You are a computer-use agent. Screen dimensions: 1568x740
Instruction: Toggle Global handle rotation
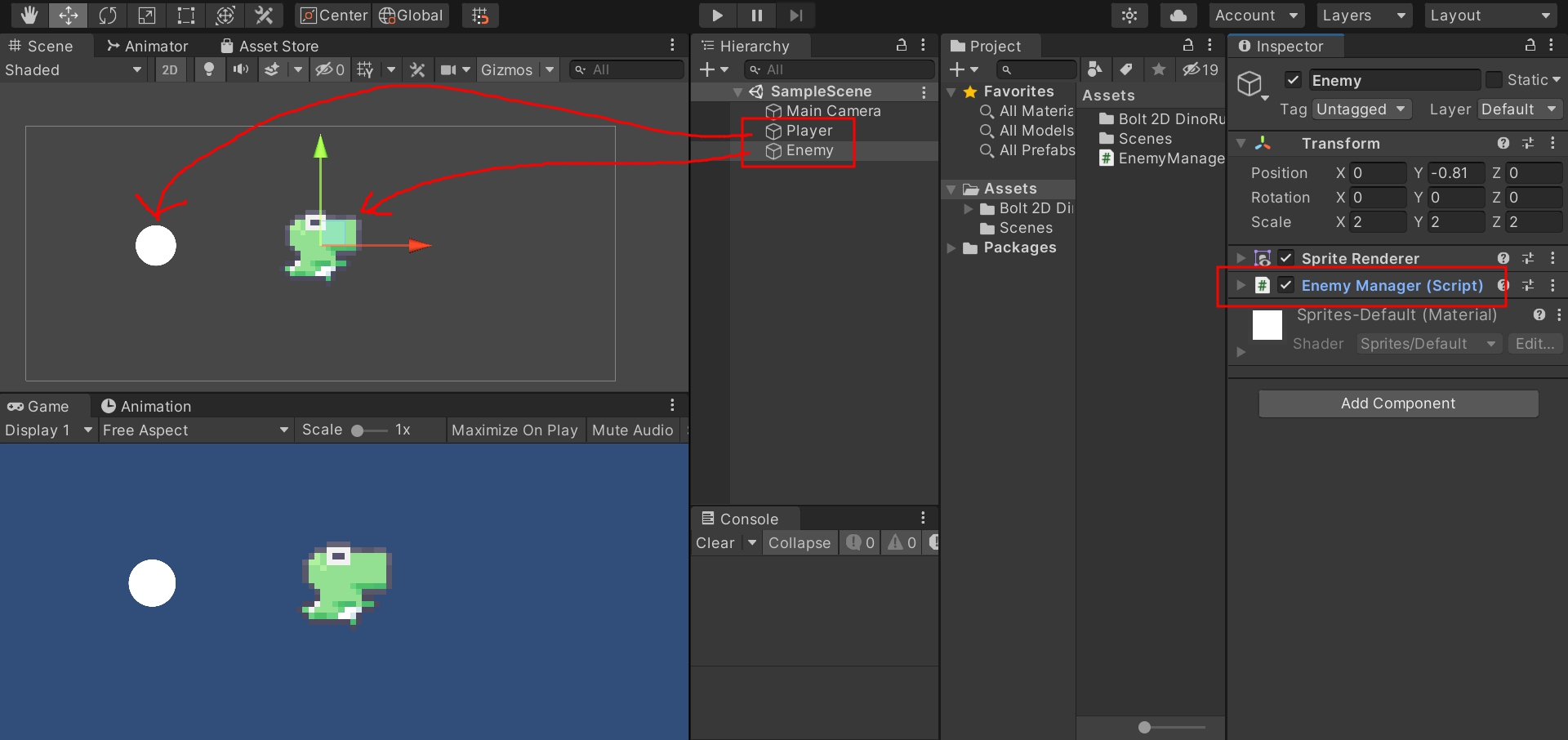(x=411, y=15)
